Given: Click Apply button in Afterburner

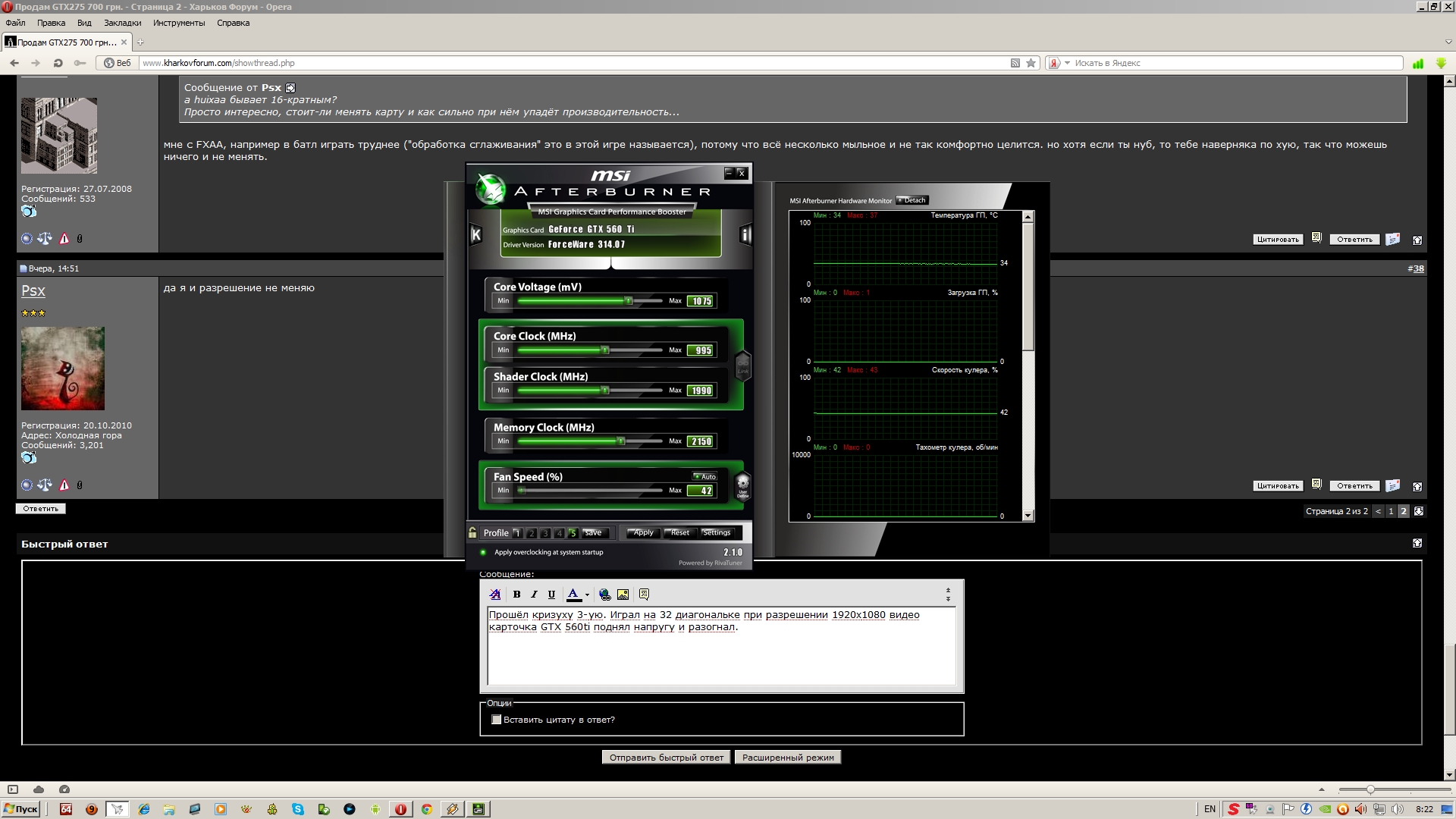Looking at the screenshot, I should pos(643,532).
